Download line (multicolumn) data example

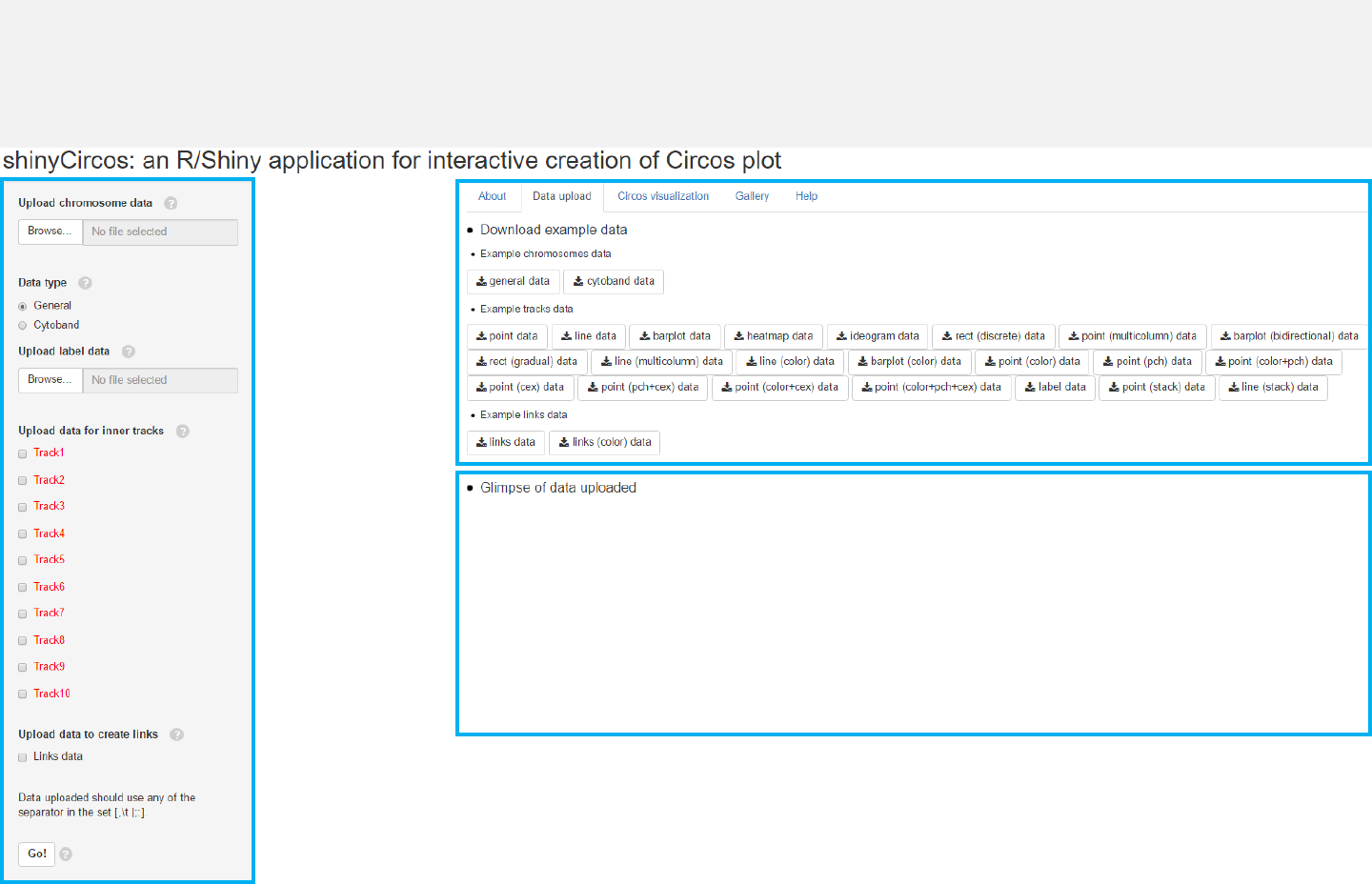click(661, 362)
